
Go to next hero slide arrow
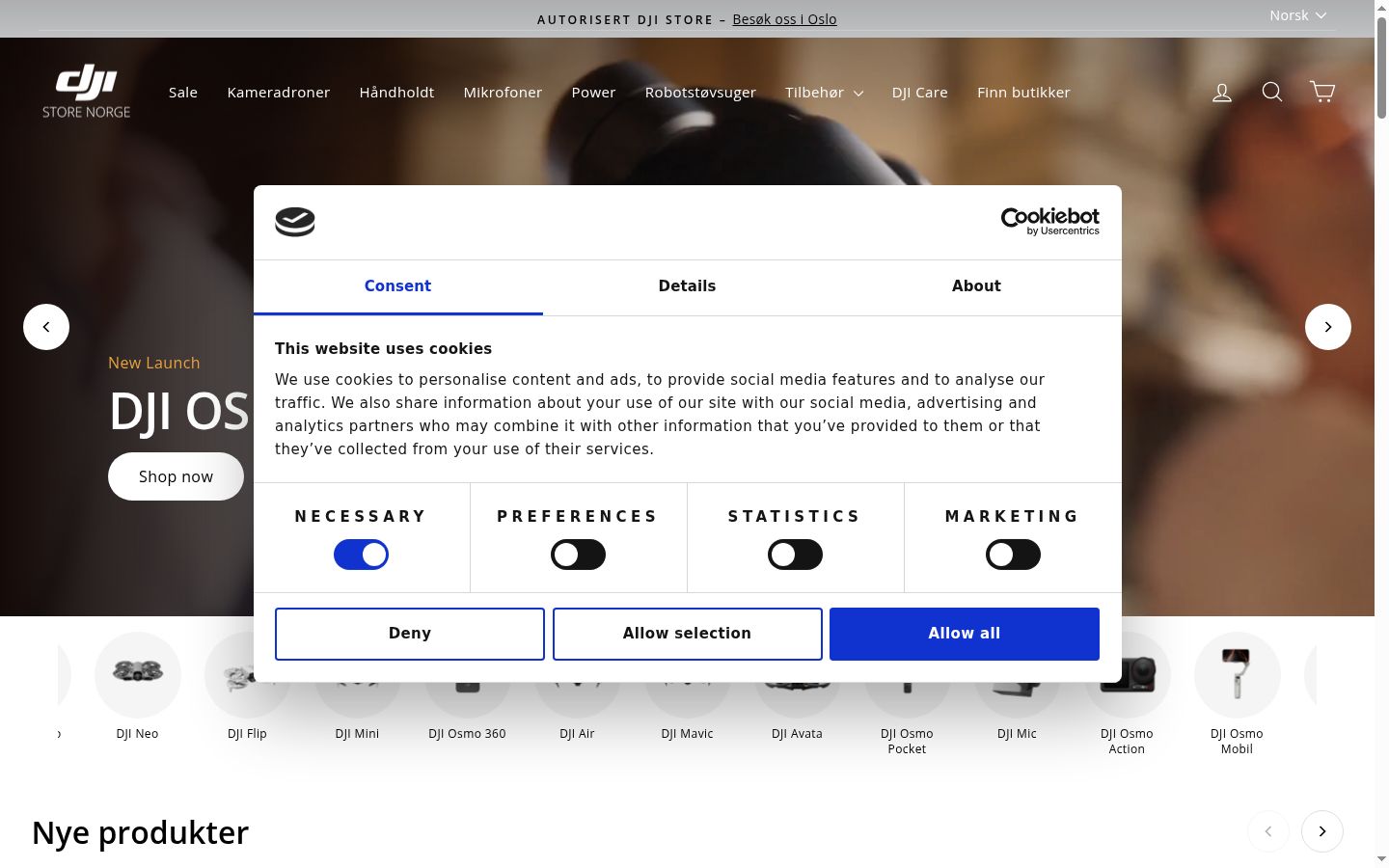[1328, 327]
